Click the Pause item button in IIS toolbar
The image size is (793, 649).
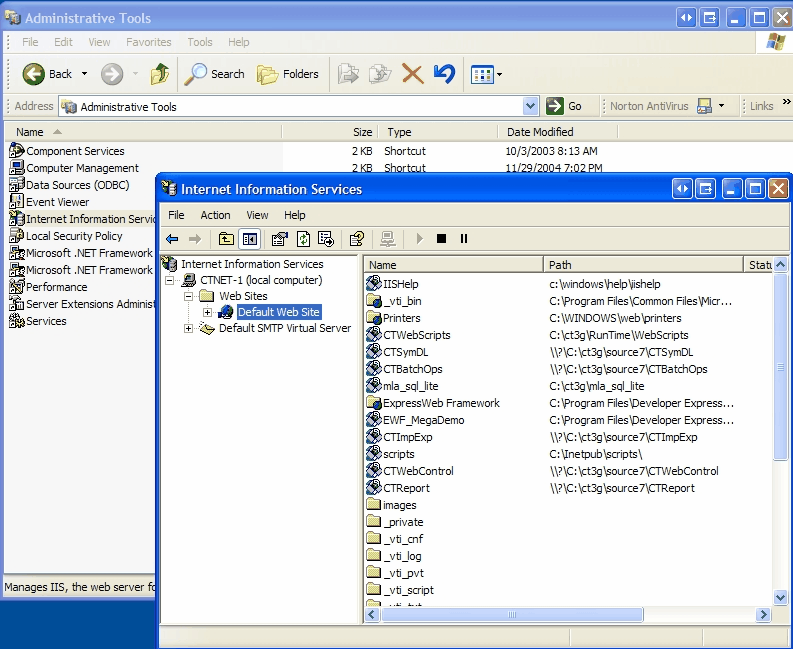(x=464, y=239)
